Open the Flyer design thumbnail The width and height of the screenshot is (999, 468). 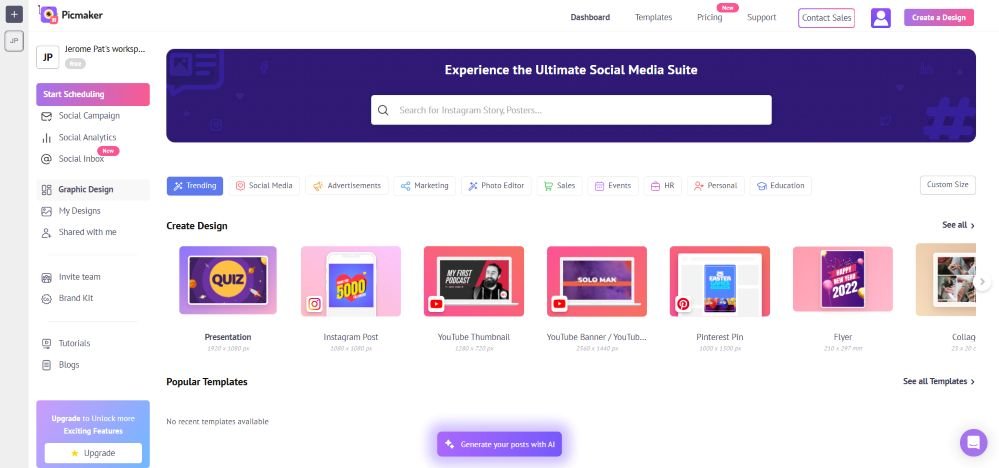click(842, 280)
